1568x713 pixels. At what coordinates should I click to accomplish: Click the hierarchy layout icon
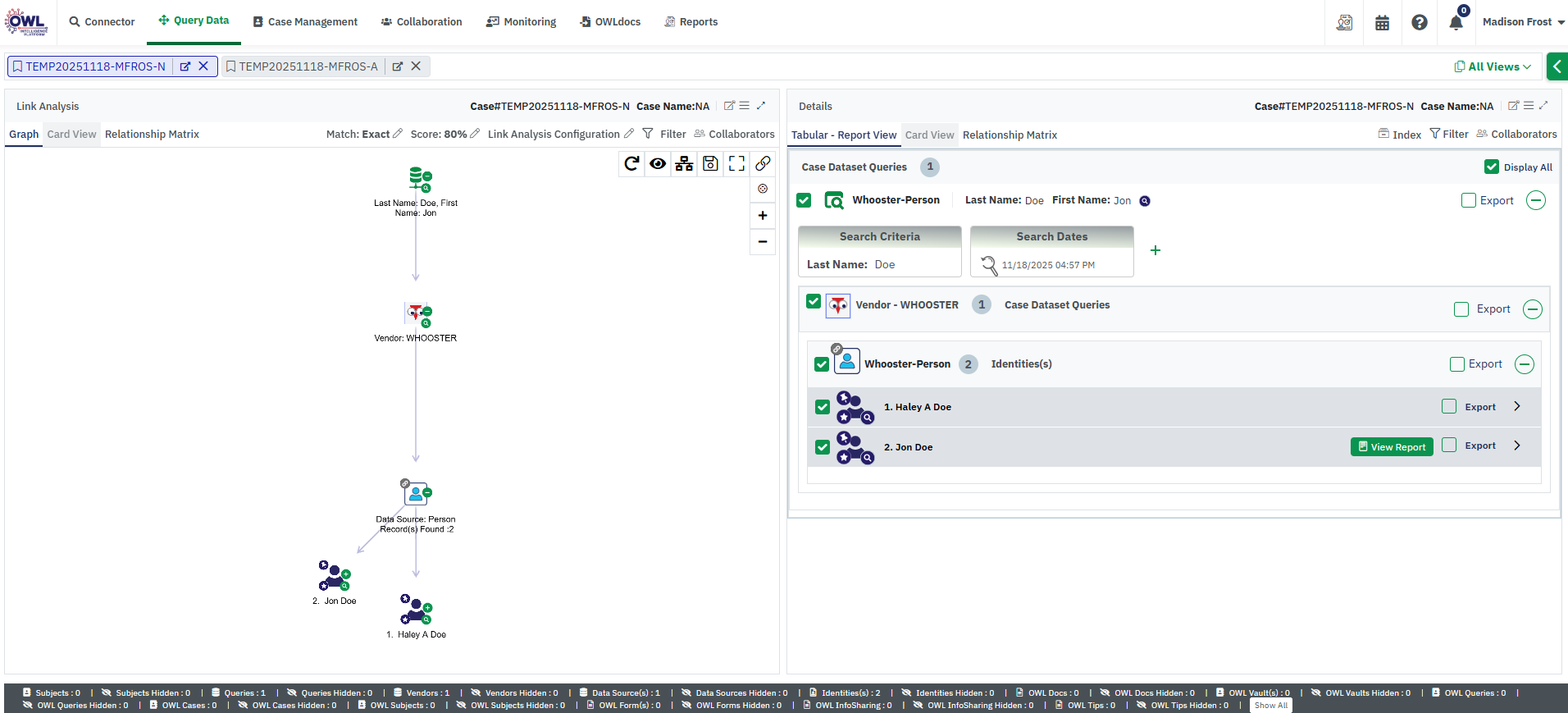point(684,163)
